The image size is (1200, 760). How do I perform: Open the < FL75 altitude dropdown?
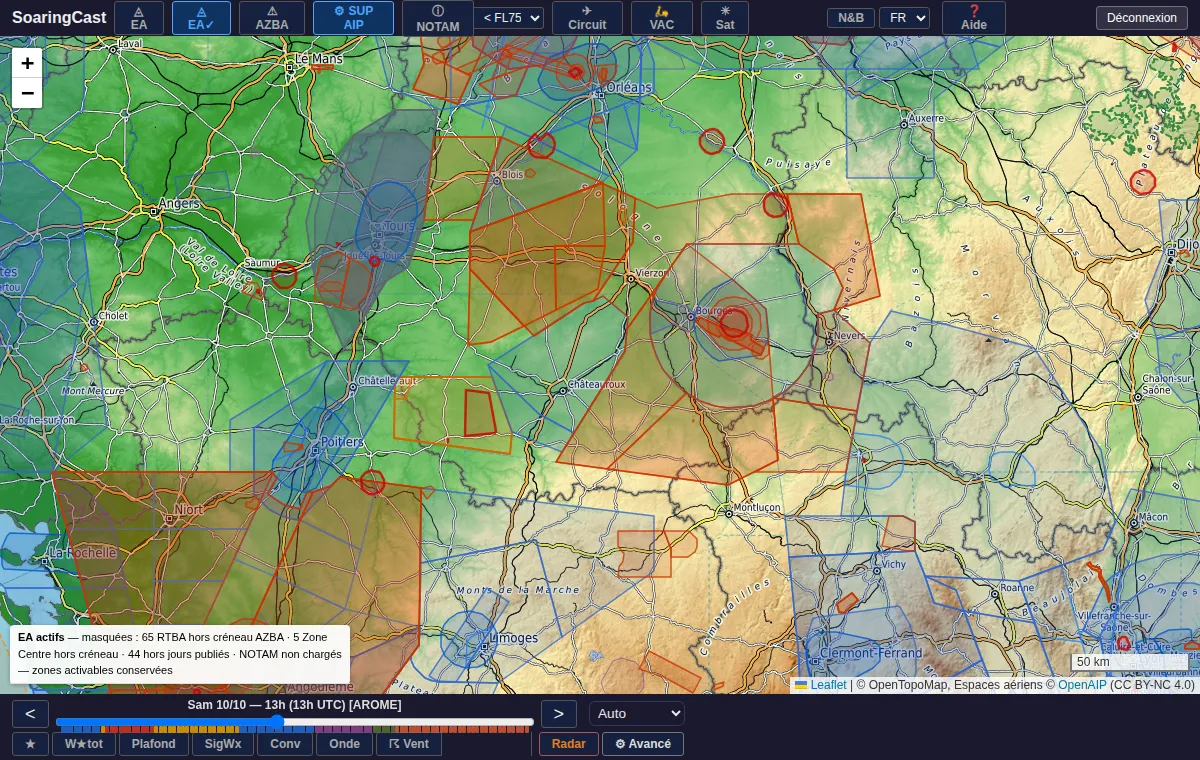point(509,18)
